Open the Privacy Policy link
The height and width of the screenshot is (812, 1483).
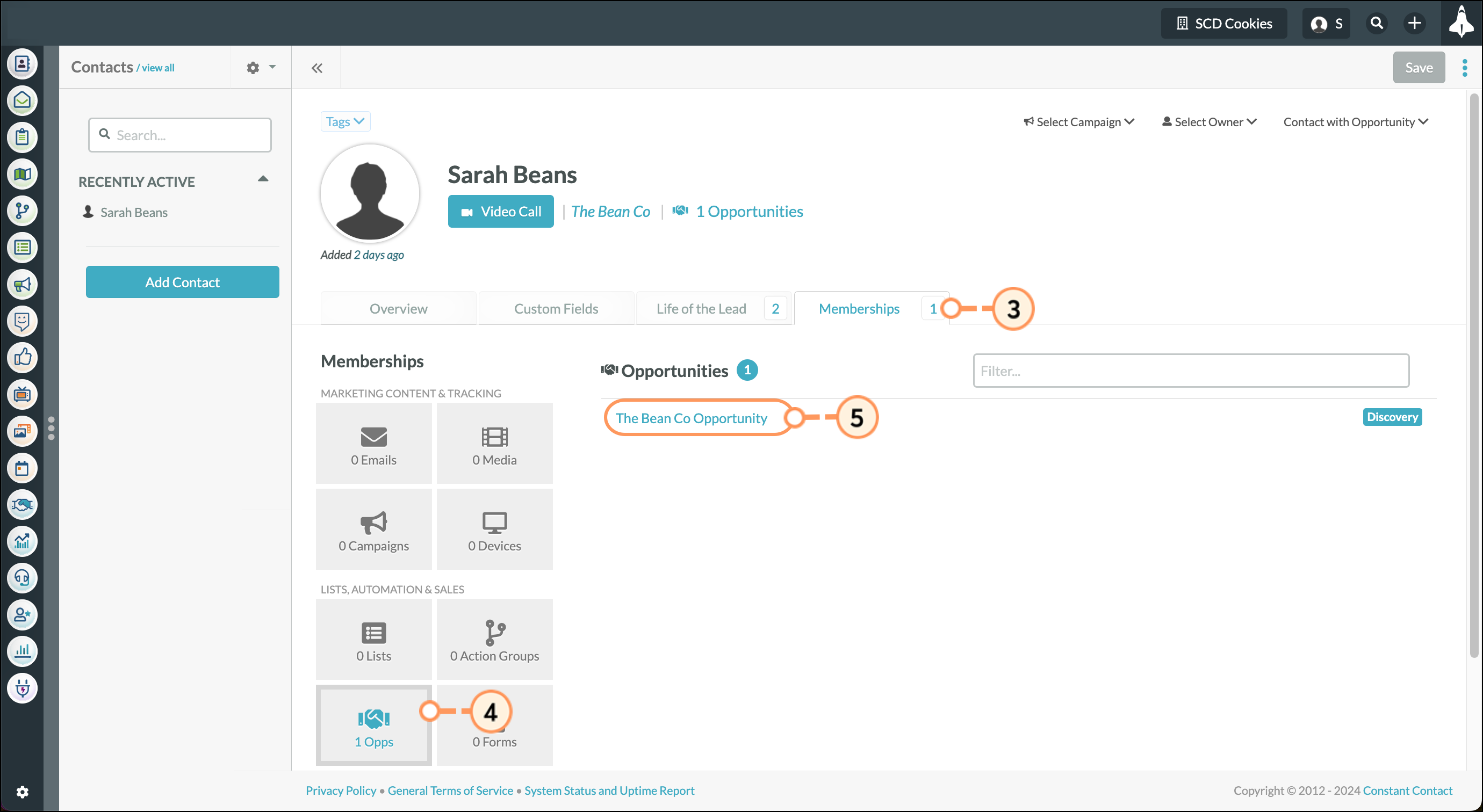pos(341,790)
